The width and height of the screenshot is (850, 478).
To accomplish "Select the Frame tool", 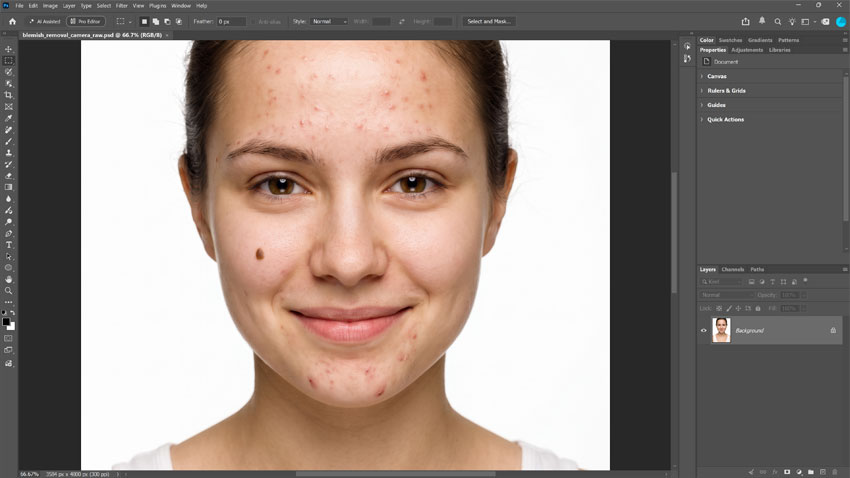I will (x=9, y=106).
